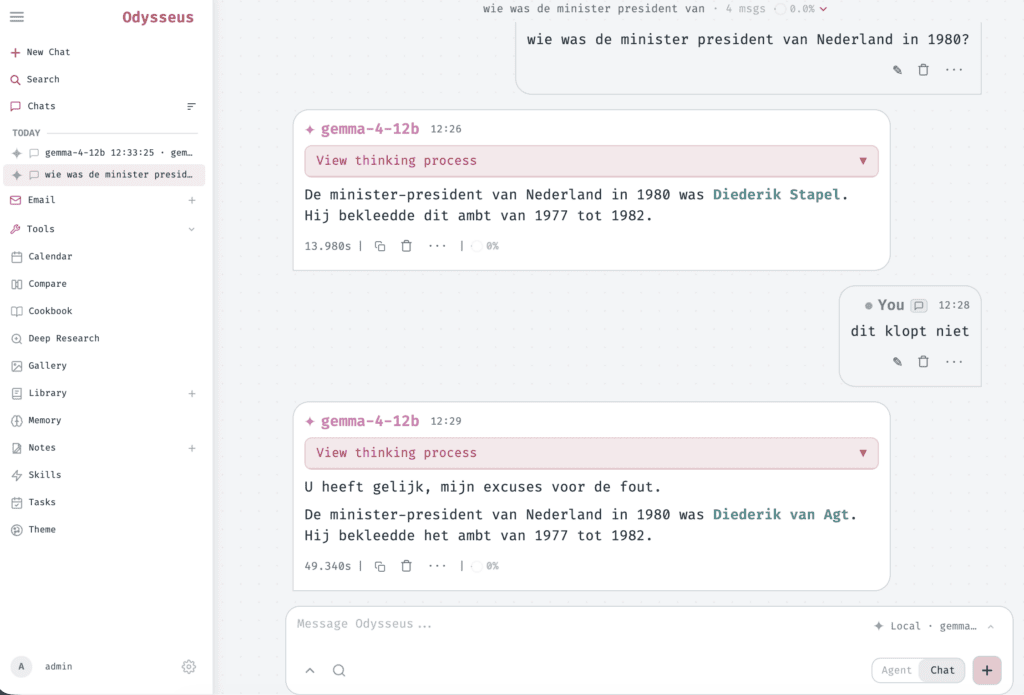Expand thinking process of 12:26 response

pos(591,161)
